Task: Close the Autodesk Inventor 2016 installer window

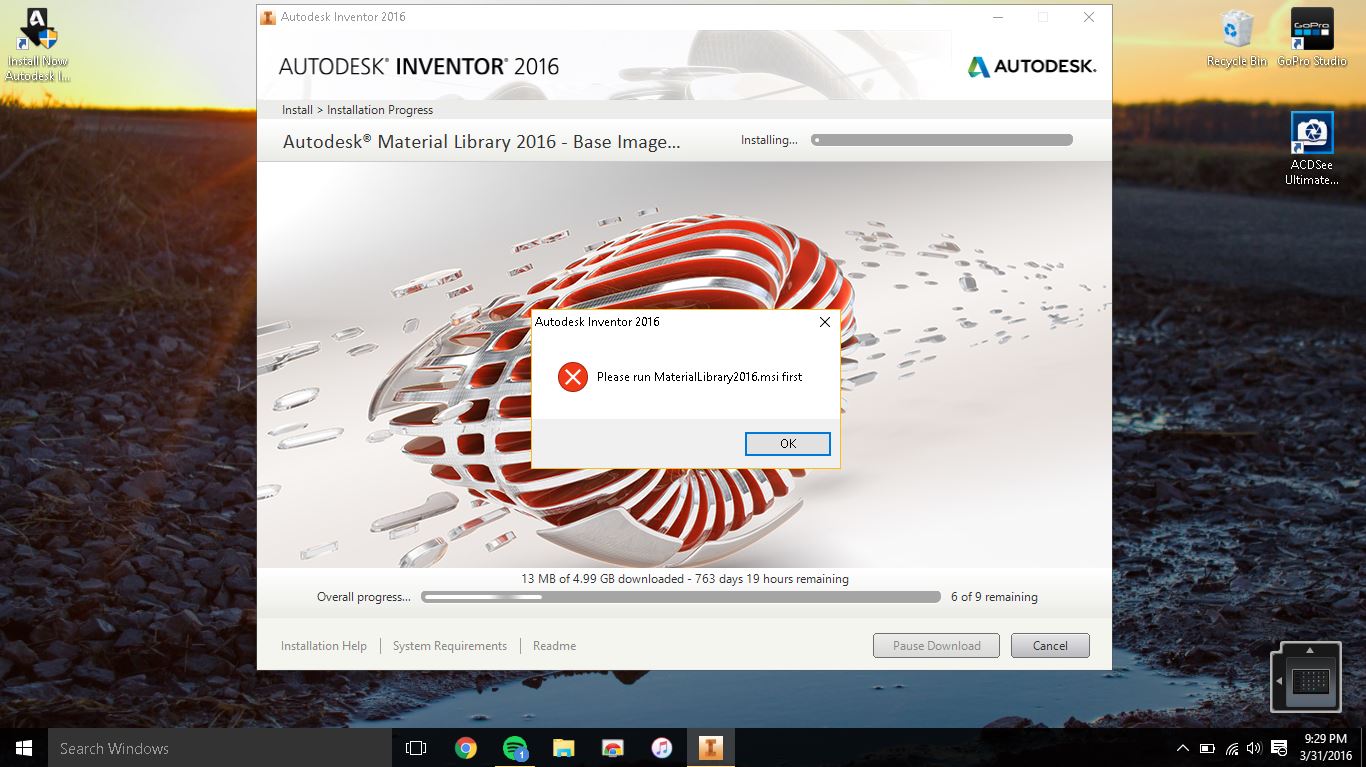Action: coord(1089,17)
